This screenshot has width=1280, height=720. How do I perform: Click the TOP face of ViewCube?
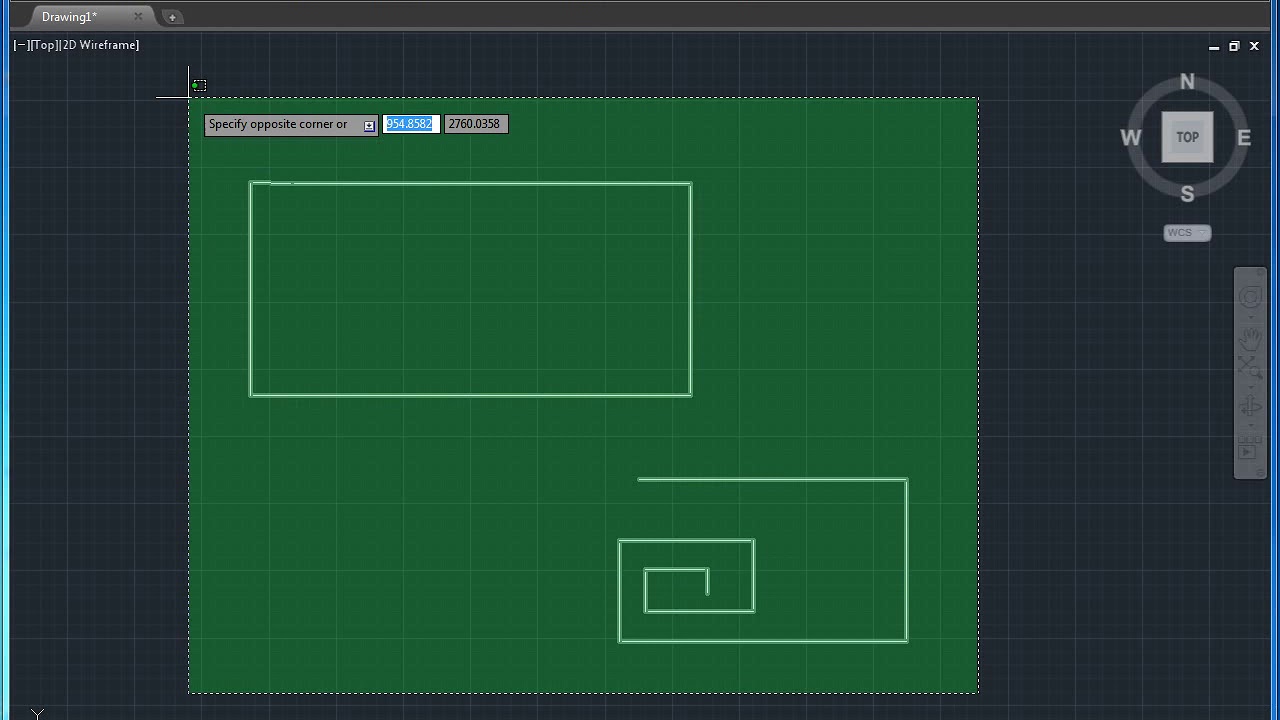coord(1187,137)
